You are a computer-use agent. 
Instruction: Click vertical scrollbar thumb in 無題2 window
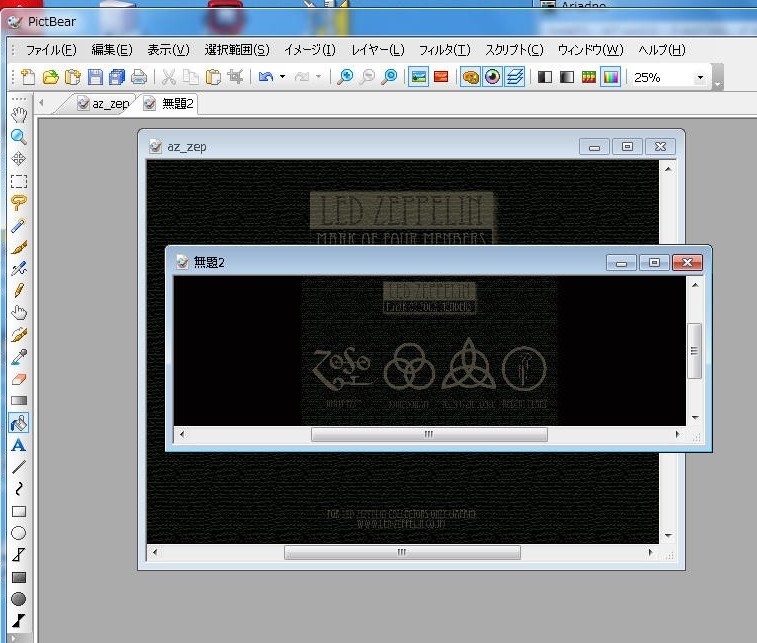[x=694, y=351]
